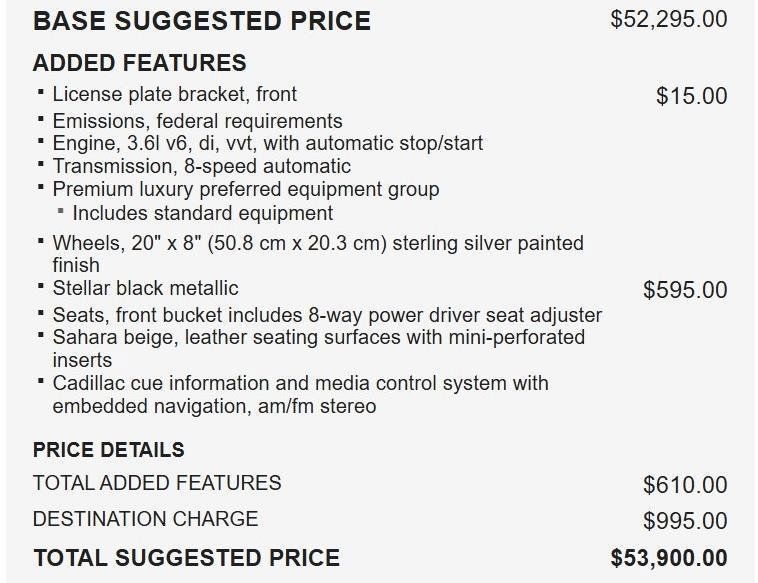Screen dimensions: 758x583
Task: Select the Added Features heading
Action: coord(139,63)
